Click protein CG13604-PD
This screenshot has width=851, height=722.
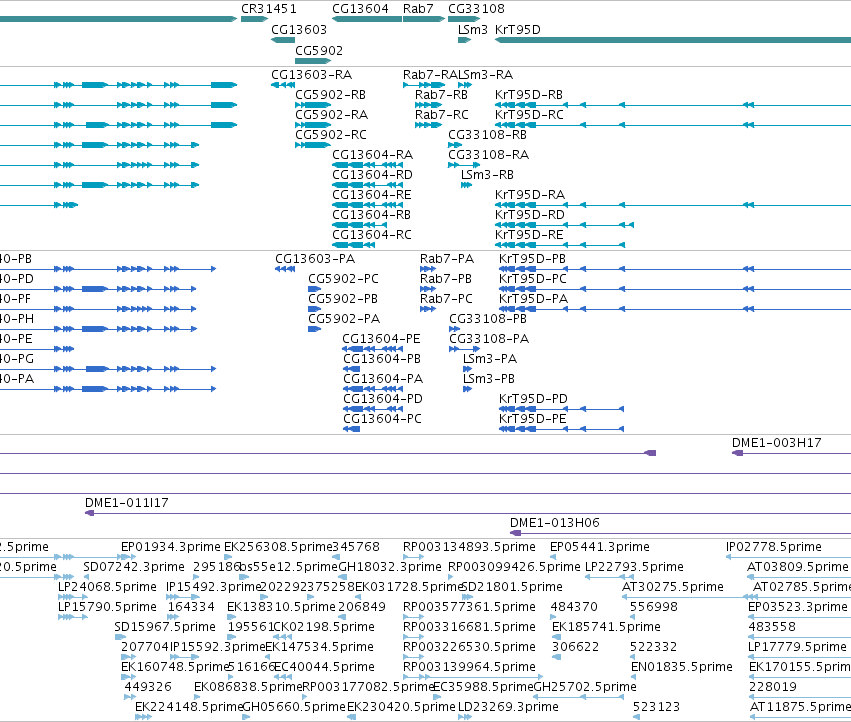pos(383,400)
